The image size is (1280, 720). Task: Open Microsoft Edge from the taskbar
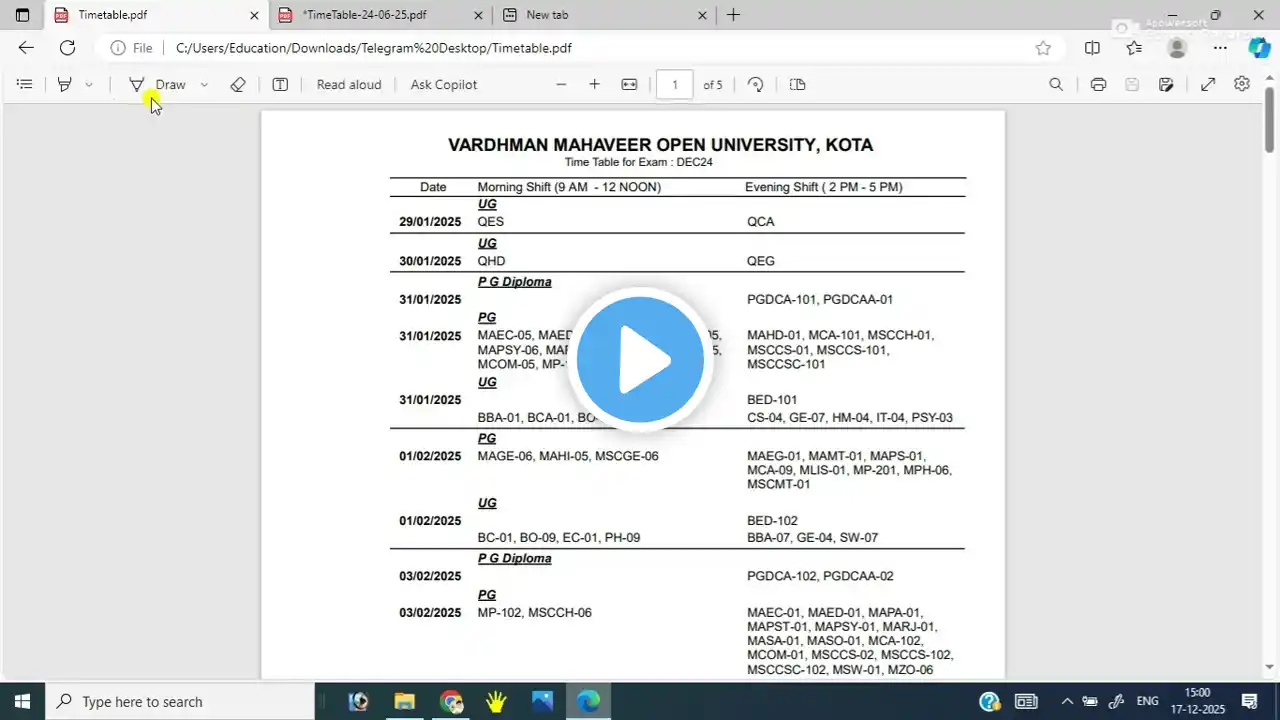tap(589, 701)
